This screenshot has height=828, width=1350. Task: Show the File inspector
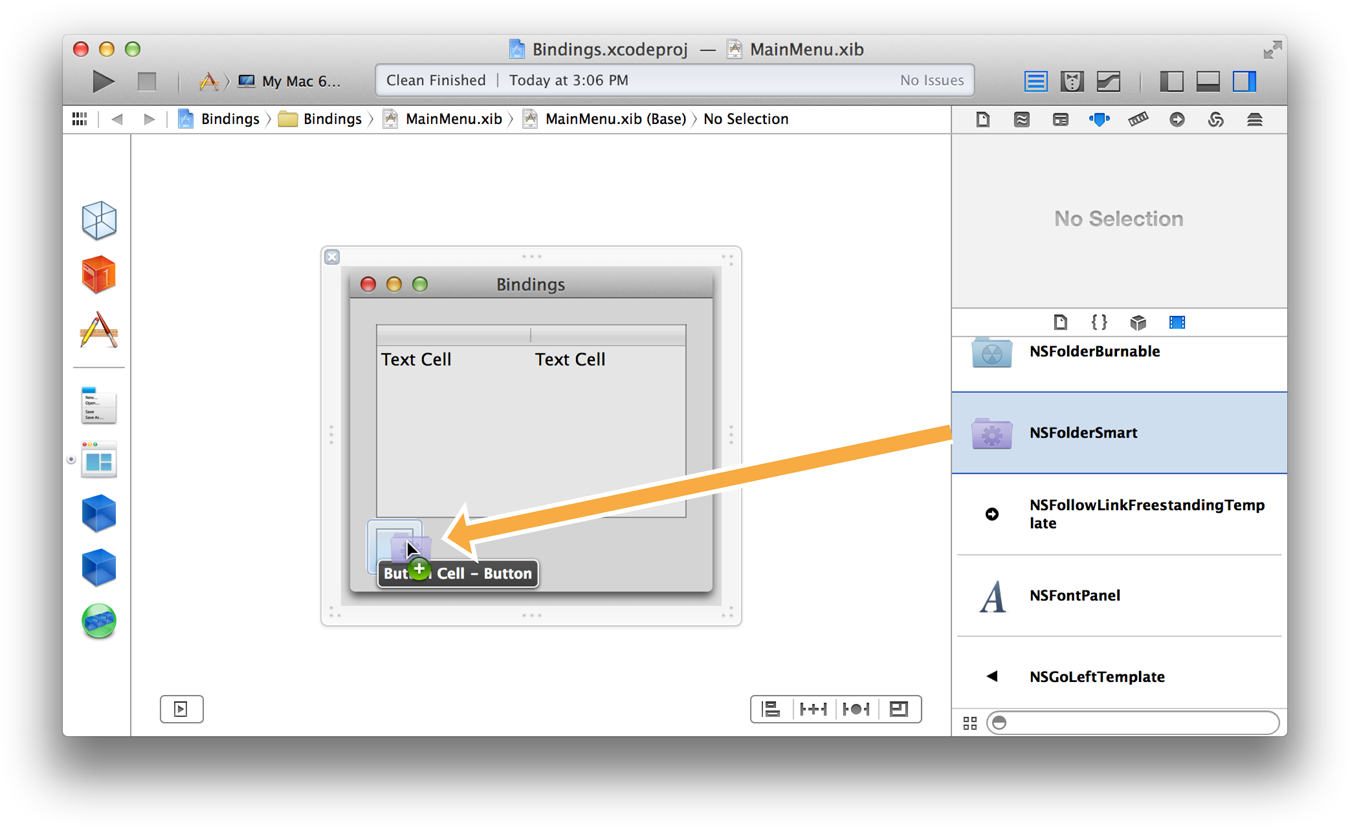click(x=983, y=119)
